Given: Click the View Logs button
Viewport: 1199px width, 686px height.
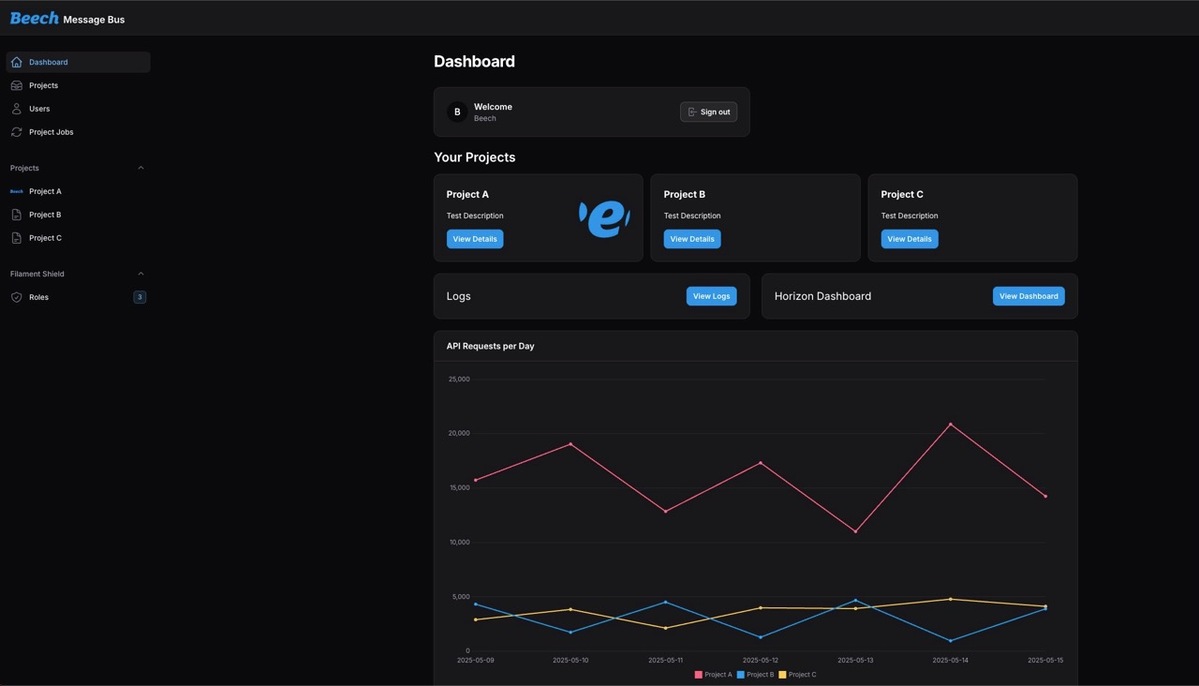Looking at the screenshot, I should tap(711, 296).
